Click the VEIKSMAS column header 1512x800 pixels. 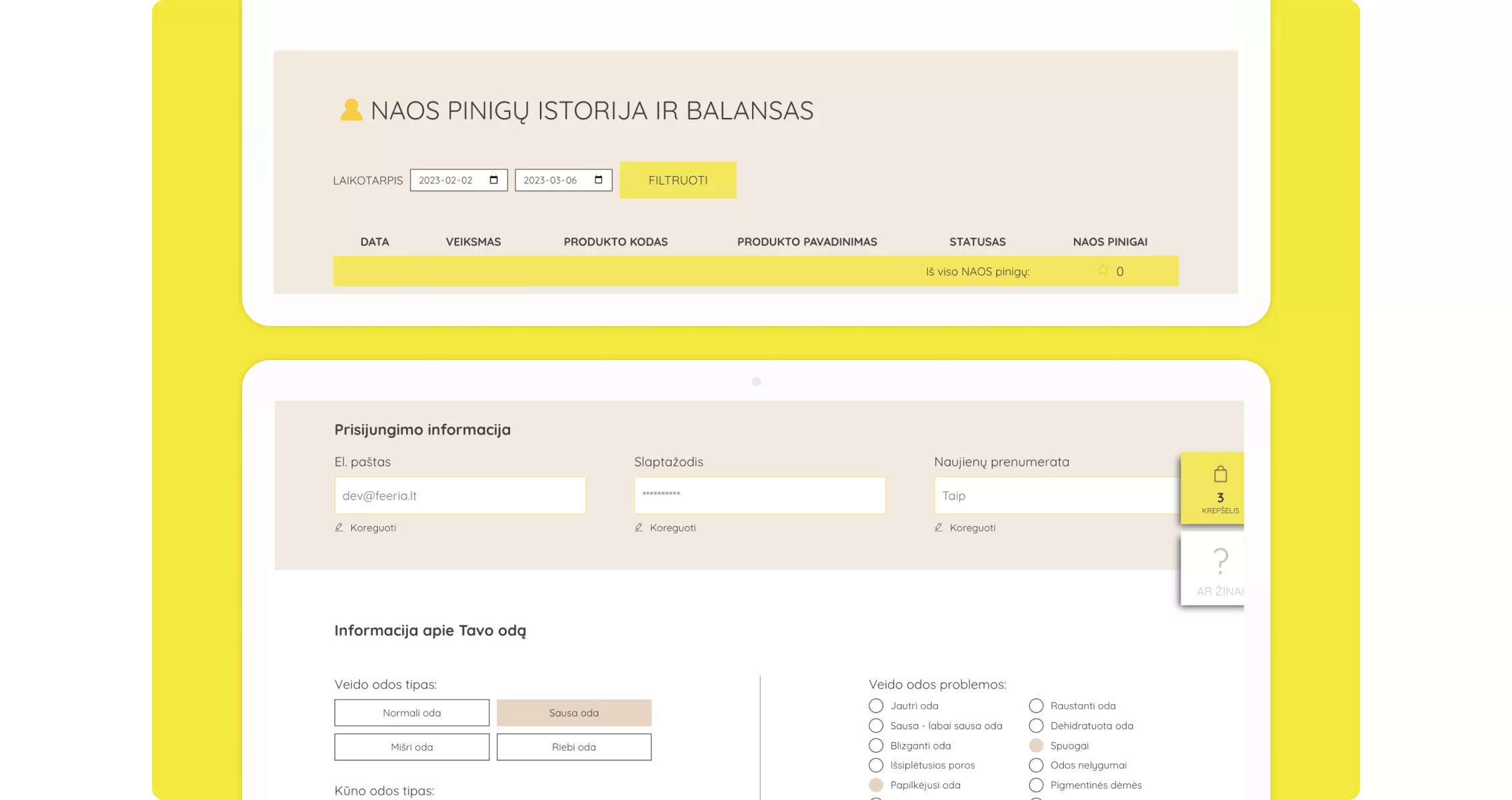[x=473, y=242]
